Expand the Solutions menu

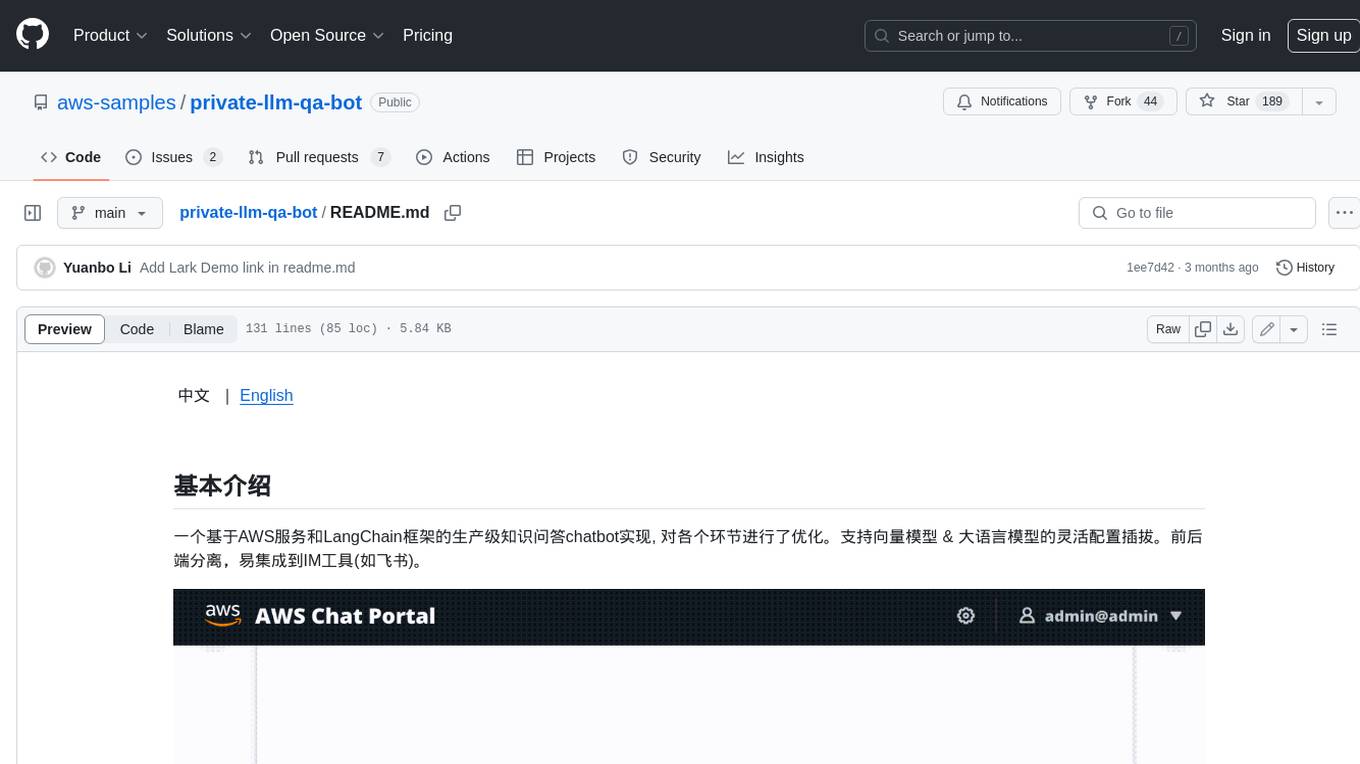[209, 35]
